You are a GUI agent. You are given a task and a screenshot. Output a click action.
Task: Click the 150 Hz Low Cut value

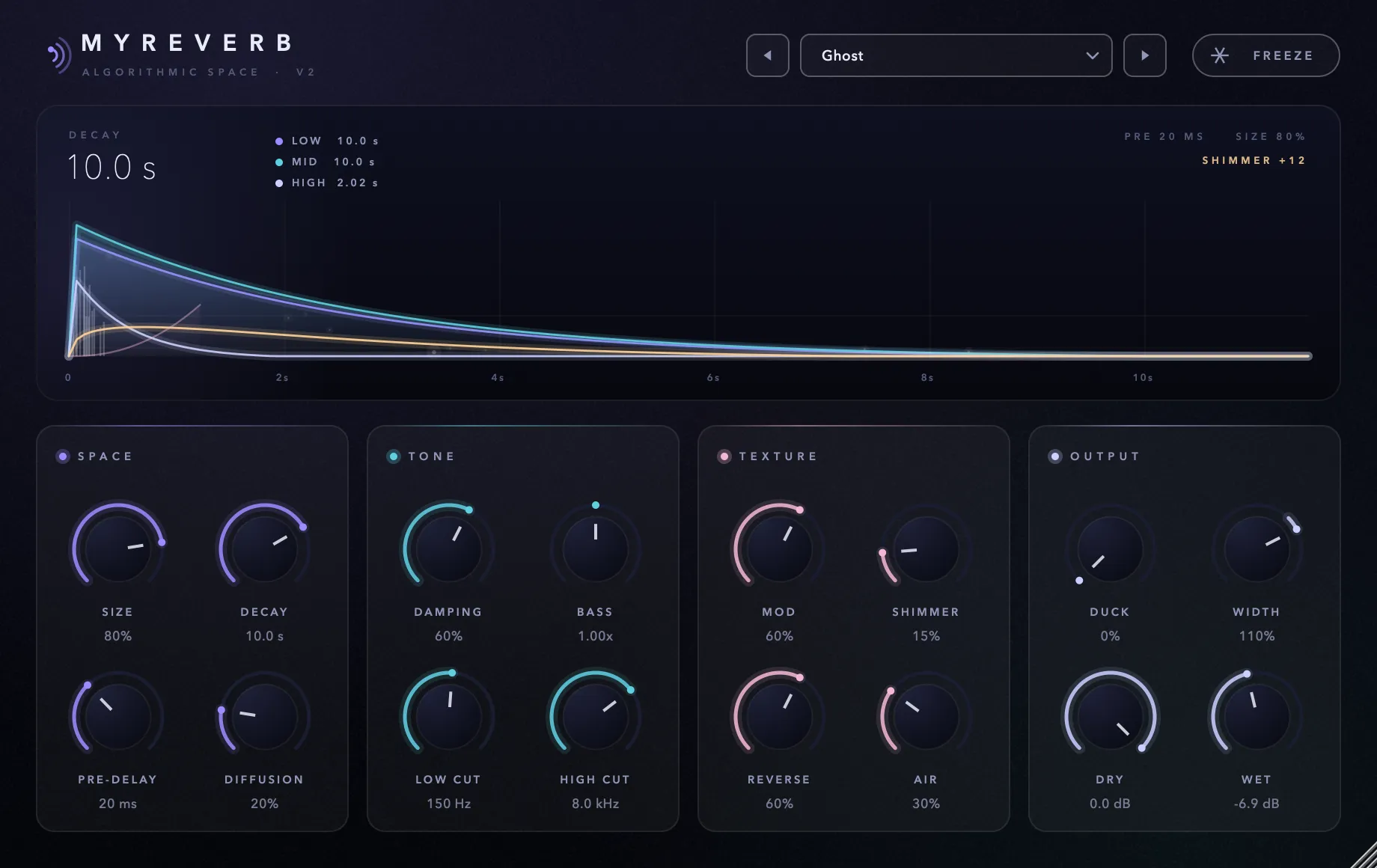click(448, 803)
